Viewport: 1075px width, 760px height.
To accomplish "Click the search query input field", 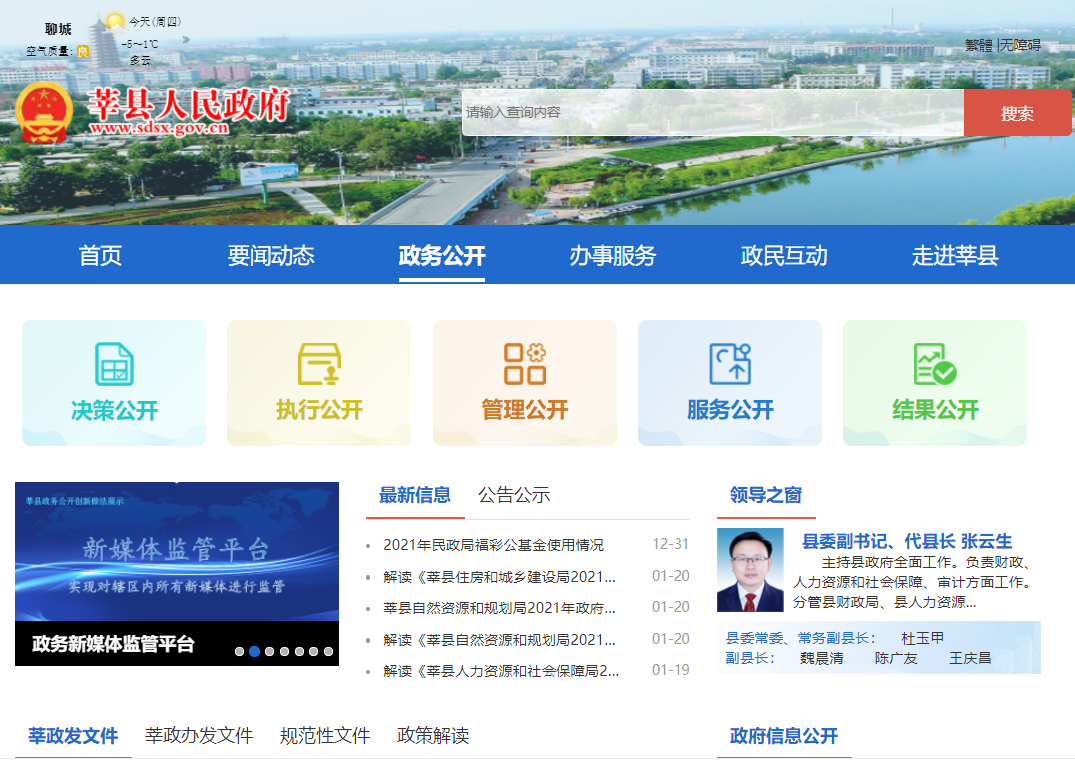I will (712, 113).
